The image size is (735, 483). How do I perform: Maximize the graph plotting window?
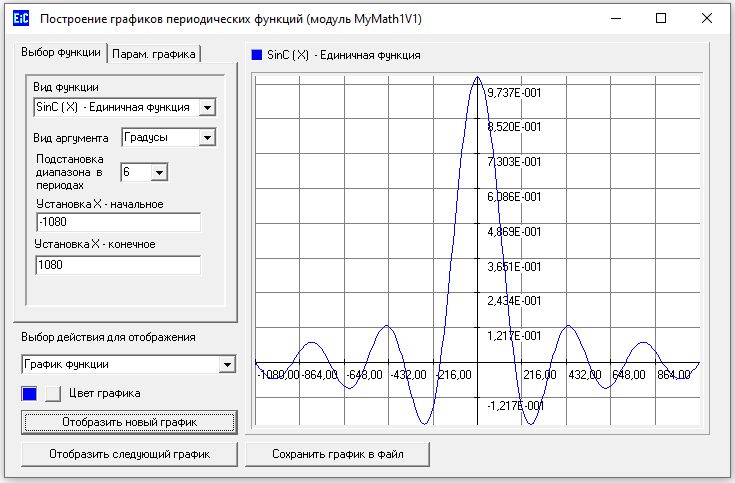coord(660,18)
